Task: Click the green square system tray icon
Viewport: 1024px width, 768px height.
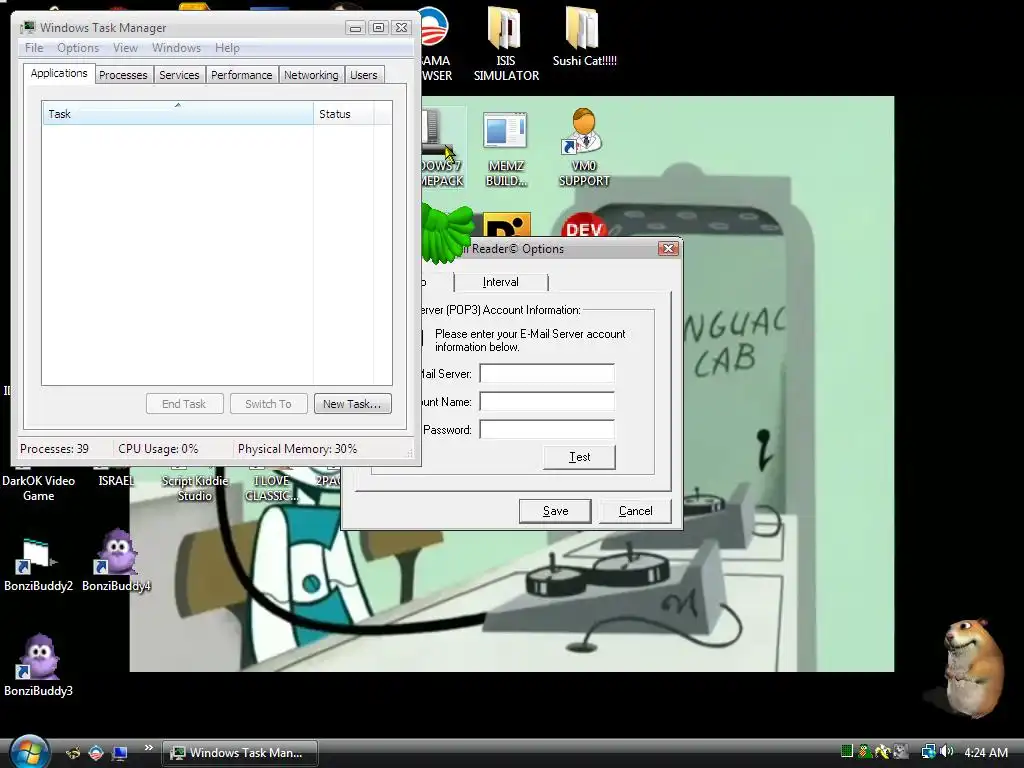Action: (x=846, y=752)
